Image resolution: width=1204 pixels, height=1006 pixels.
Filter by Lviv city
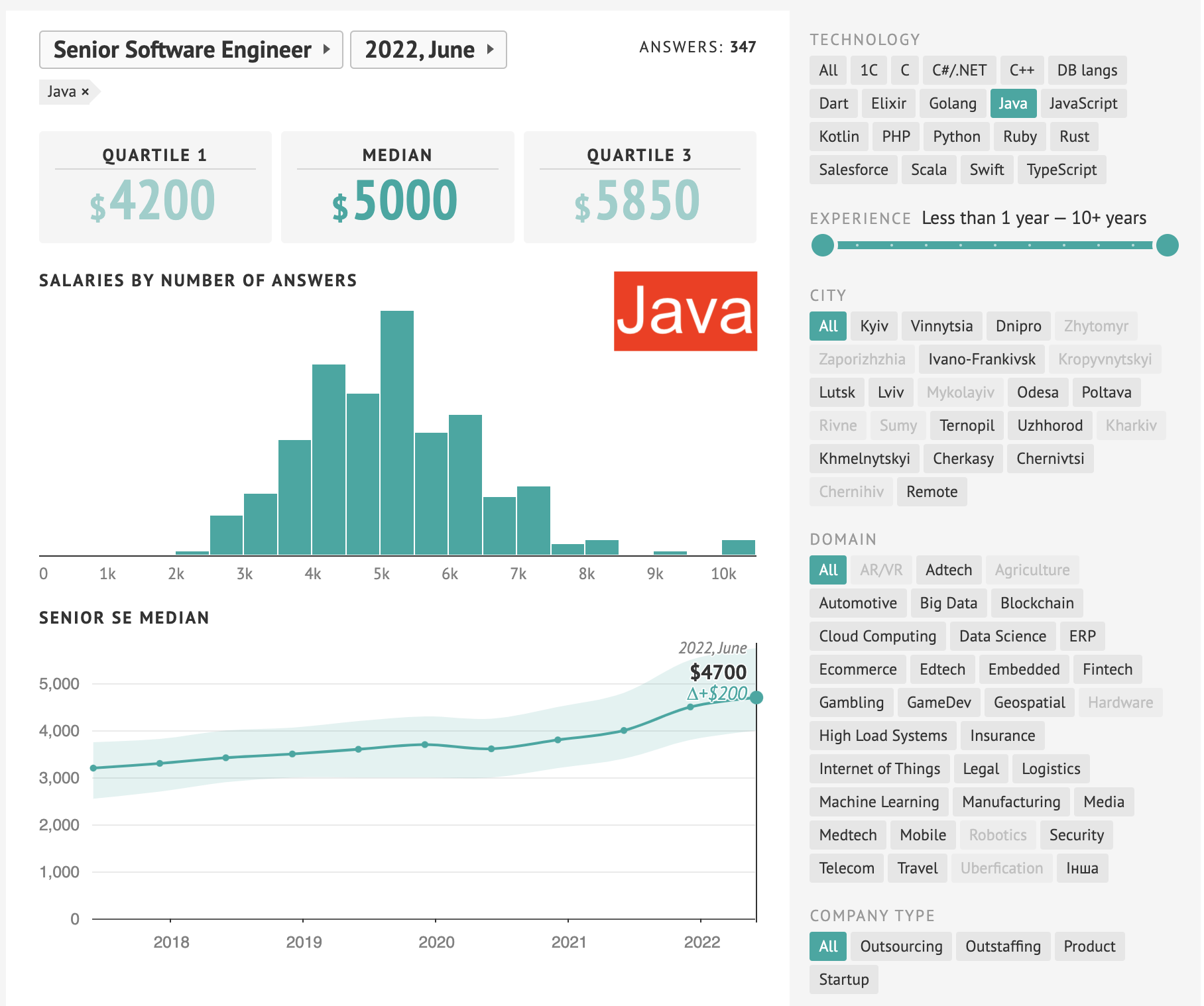pyautogui.click(x=890, y=392)
